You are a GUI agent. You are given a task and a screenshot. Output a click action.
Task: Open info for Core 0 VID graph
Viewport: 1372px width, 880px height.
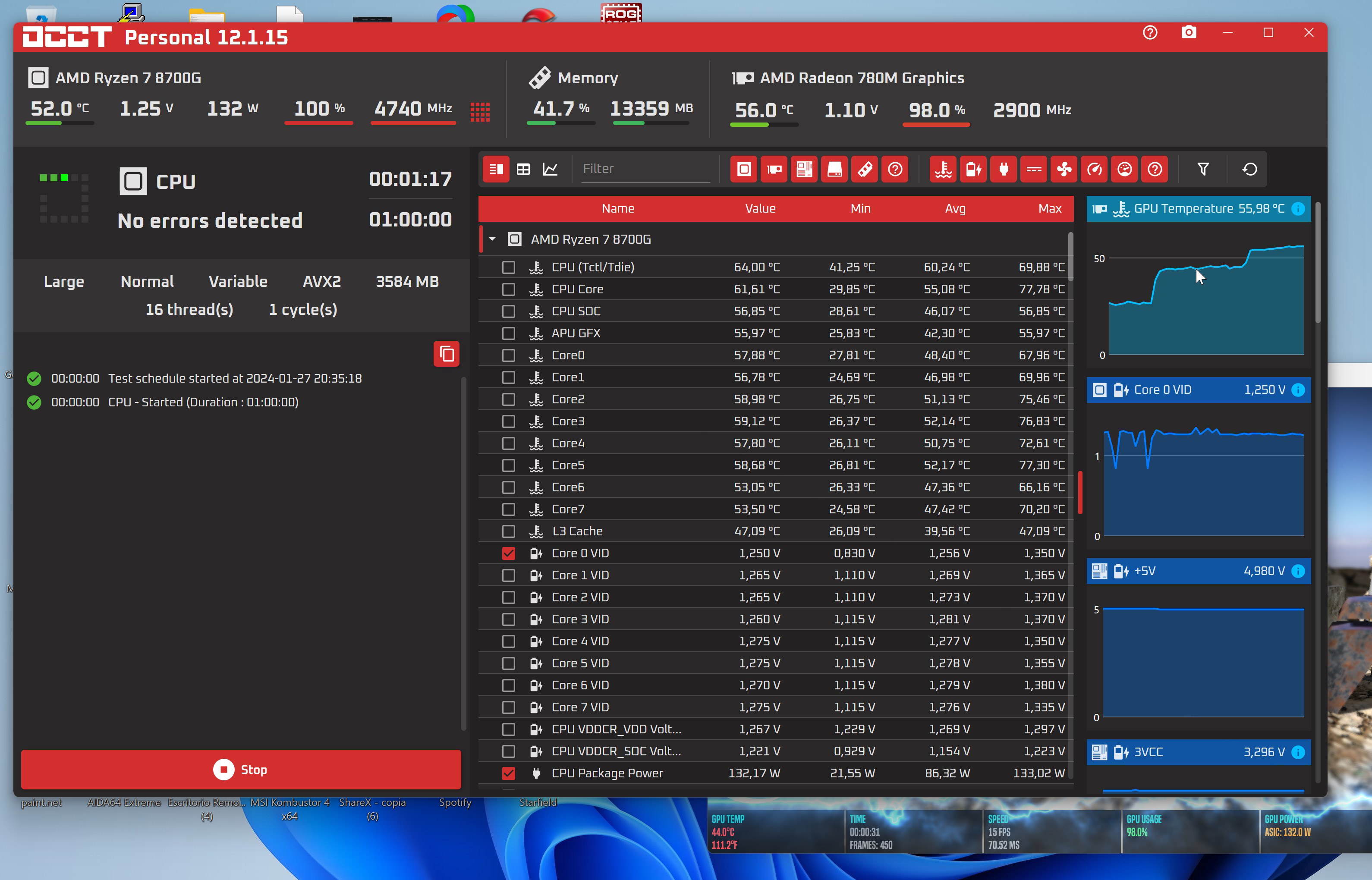[1298, 390]
